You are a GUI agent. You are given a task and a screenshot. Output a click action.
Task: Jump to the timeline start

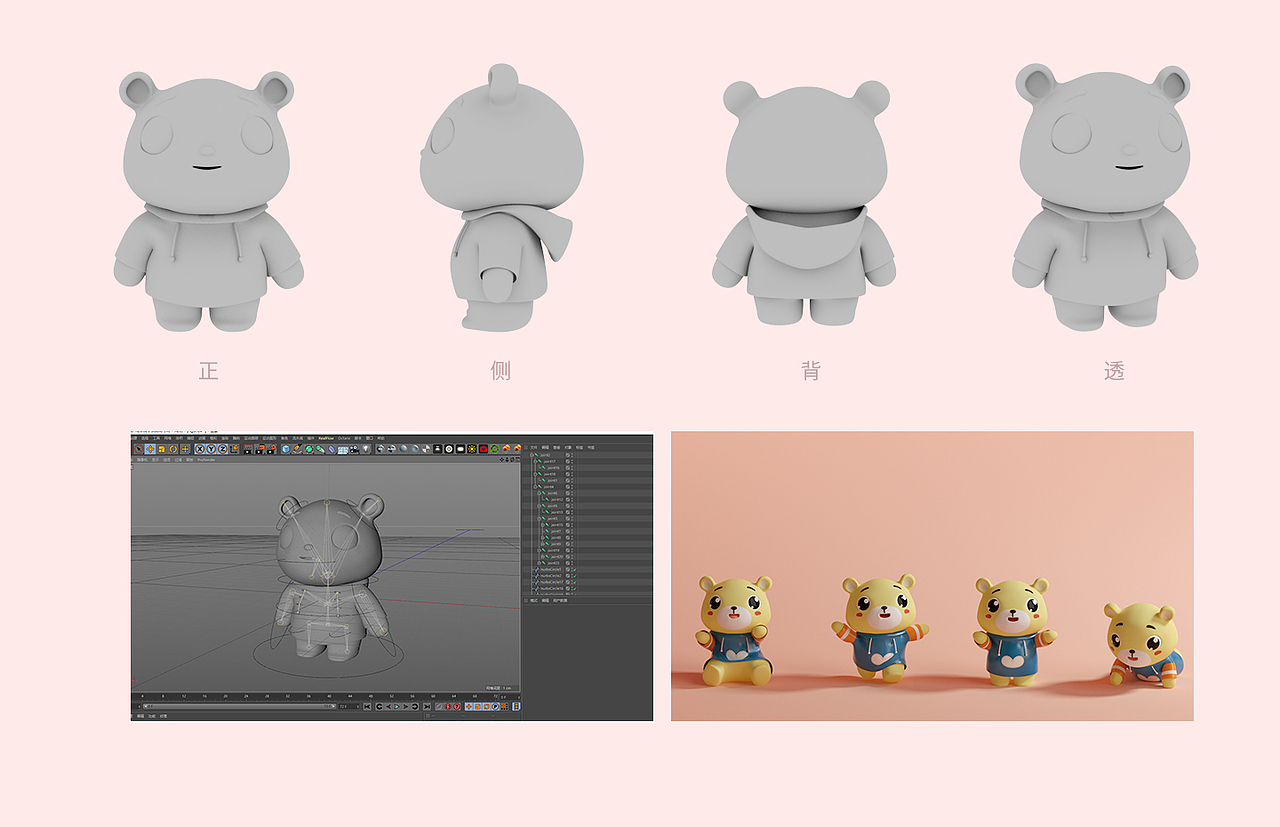pyautogui.click(x=367, y=706)
